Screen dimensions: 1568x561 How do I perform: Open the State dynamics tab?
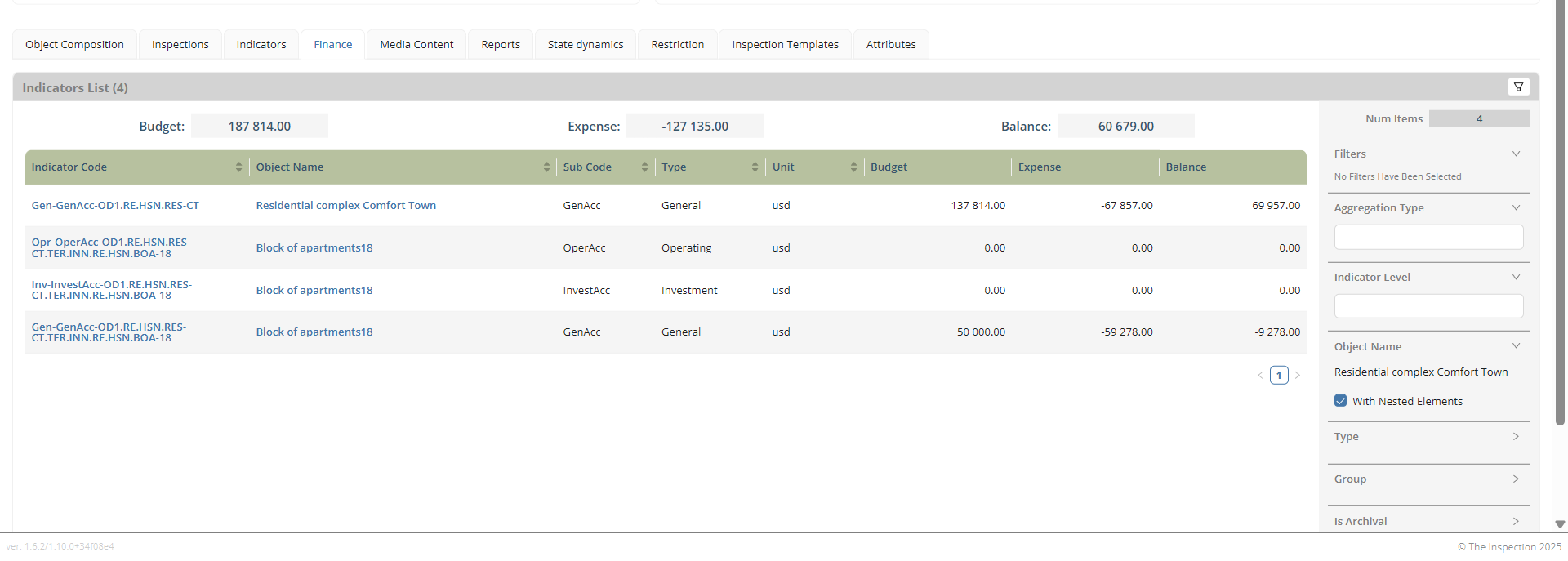(x=586, y=45)
